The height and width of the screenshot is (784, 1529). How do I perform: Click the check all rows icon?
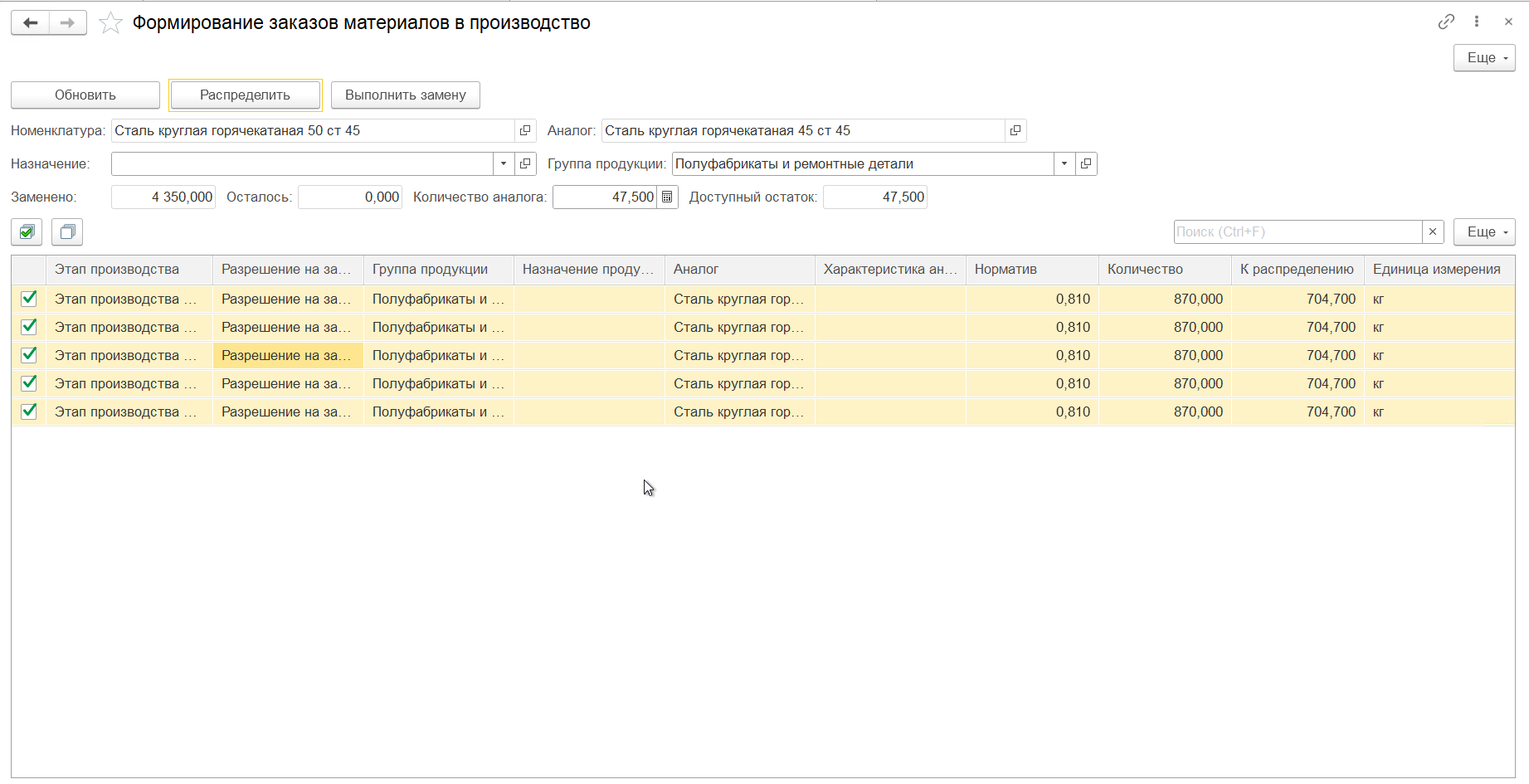pyautogui.click(x=27, y=232)
